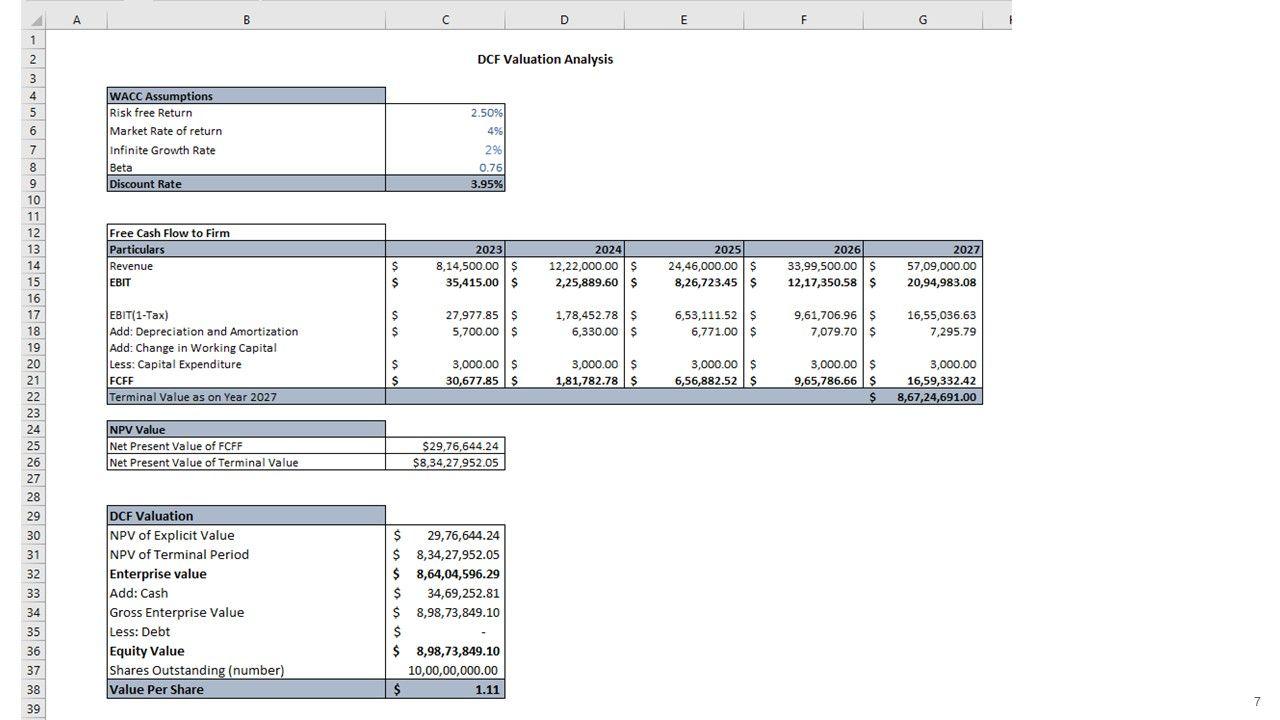Select column C header

[445, 20]
